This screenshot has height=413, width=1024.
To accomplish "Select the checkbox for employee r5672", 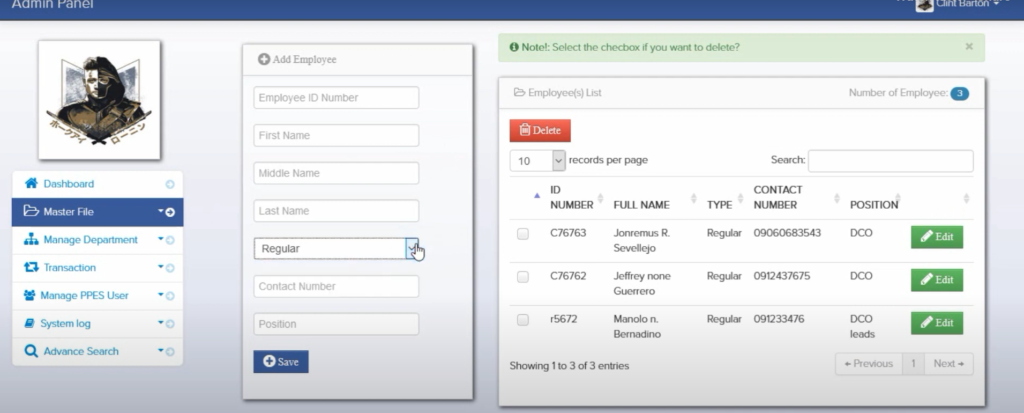I will pos(522,320).
